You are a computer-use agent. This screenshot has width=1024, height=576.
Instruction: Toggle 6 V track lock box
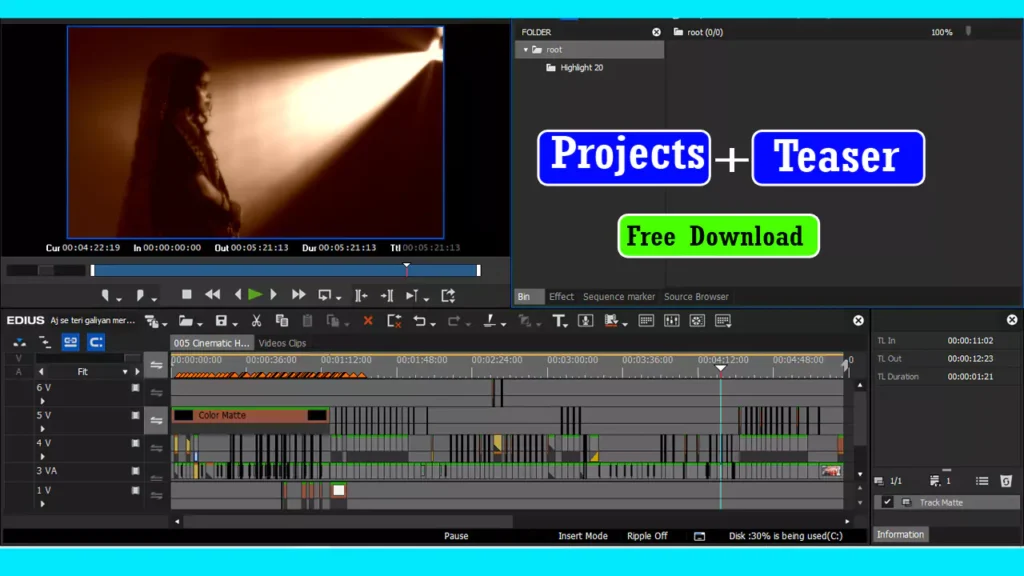[x=135, y=387]
